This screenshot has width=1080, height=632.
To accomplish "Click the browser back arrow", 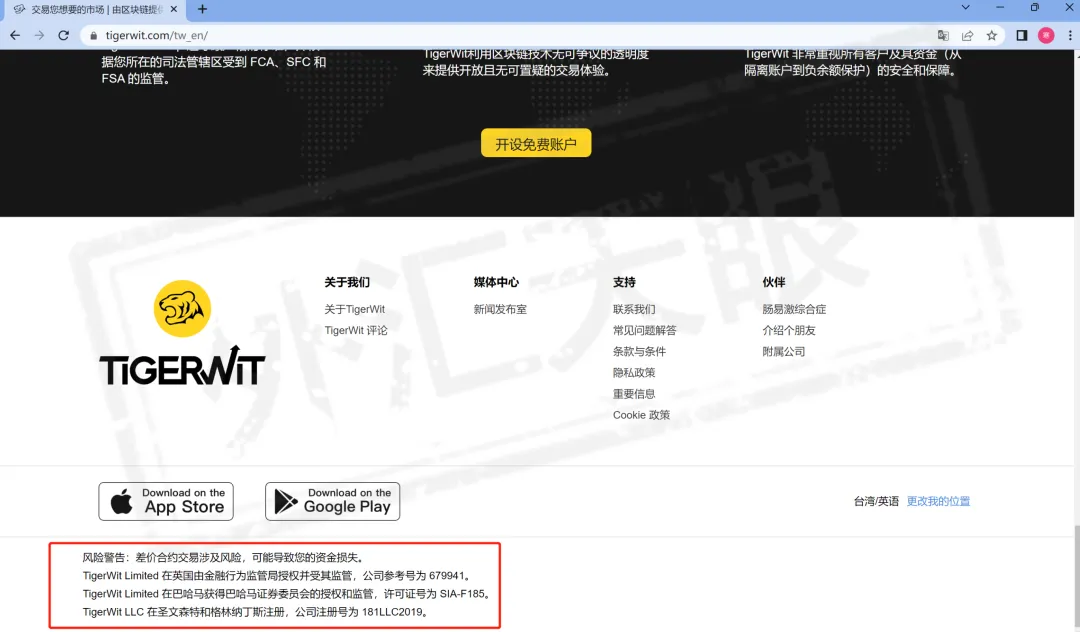I will pos(15,35).
